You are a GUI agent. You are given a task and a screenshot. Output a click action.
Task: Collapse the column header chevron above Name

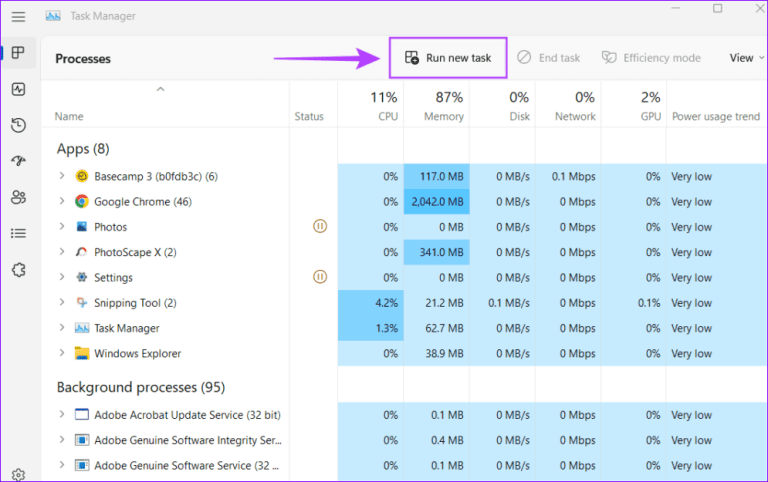pyautogui.click(x=158, y=90)
